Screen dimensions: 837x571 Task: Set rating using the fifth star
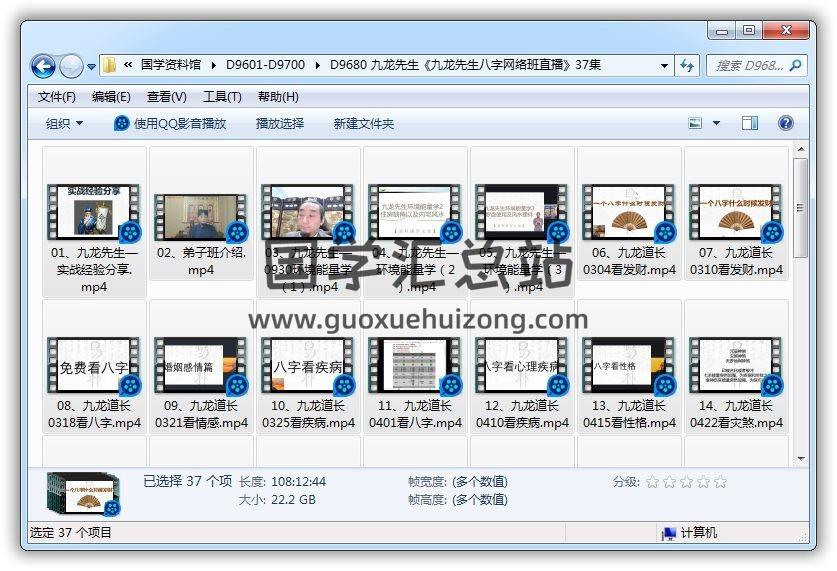coord(720,482)
